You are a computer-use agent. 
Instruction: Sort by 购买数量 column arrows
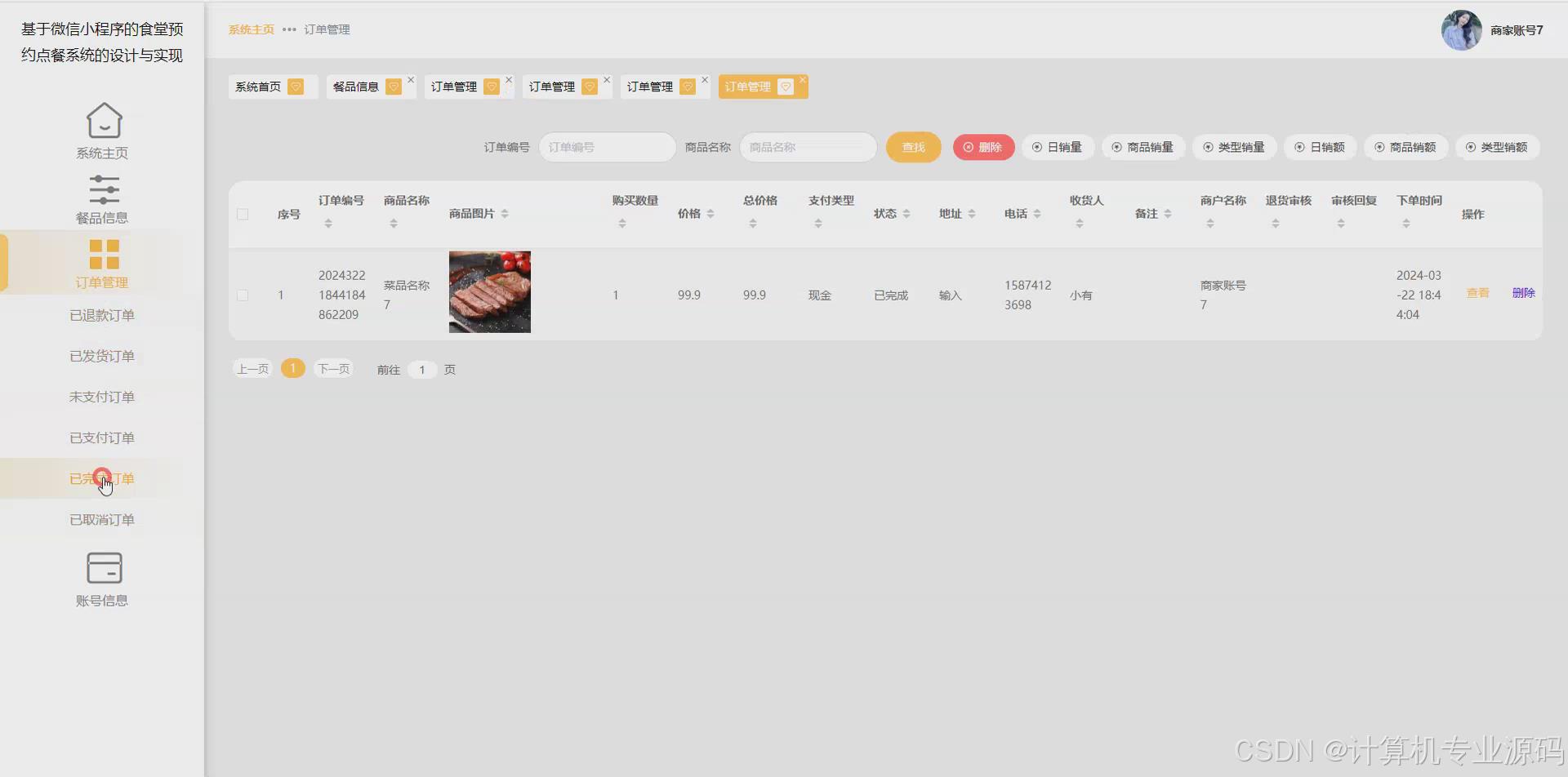click(x=622, y=224)
